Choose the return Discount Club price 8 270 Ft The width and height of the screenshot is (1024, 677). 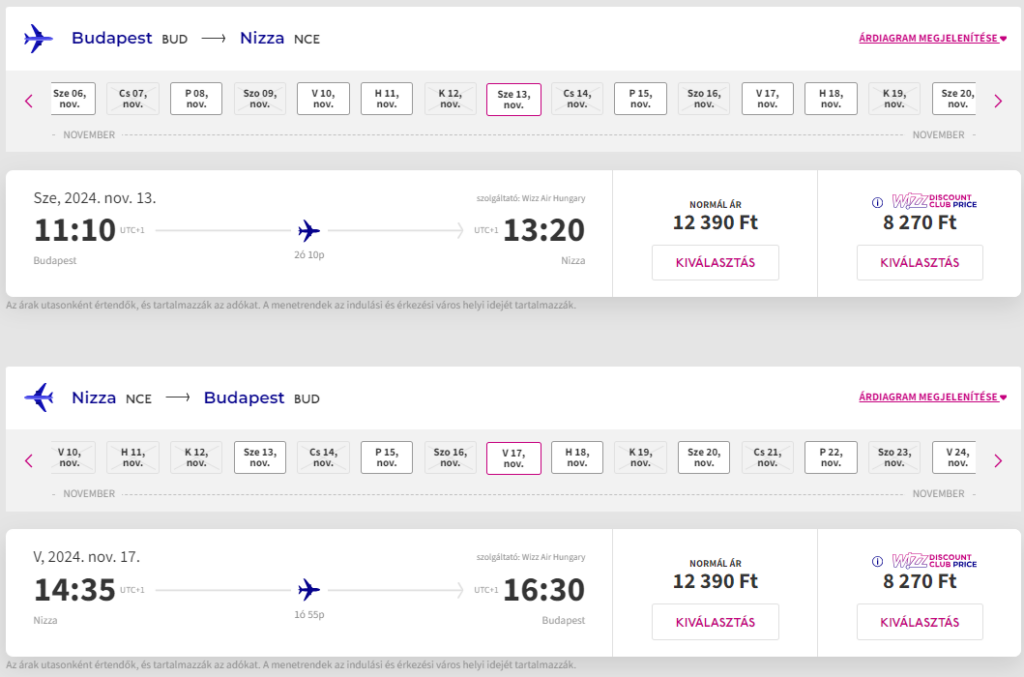pyautogui.click(x=920, y=622)
